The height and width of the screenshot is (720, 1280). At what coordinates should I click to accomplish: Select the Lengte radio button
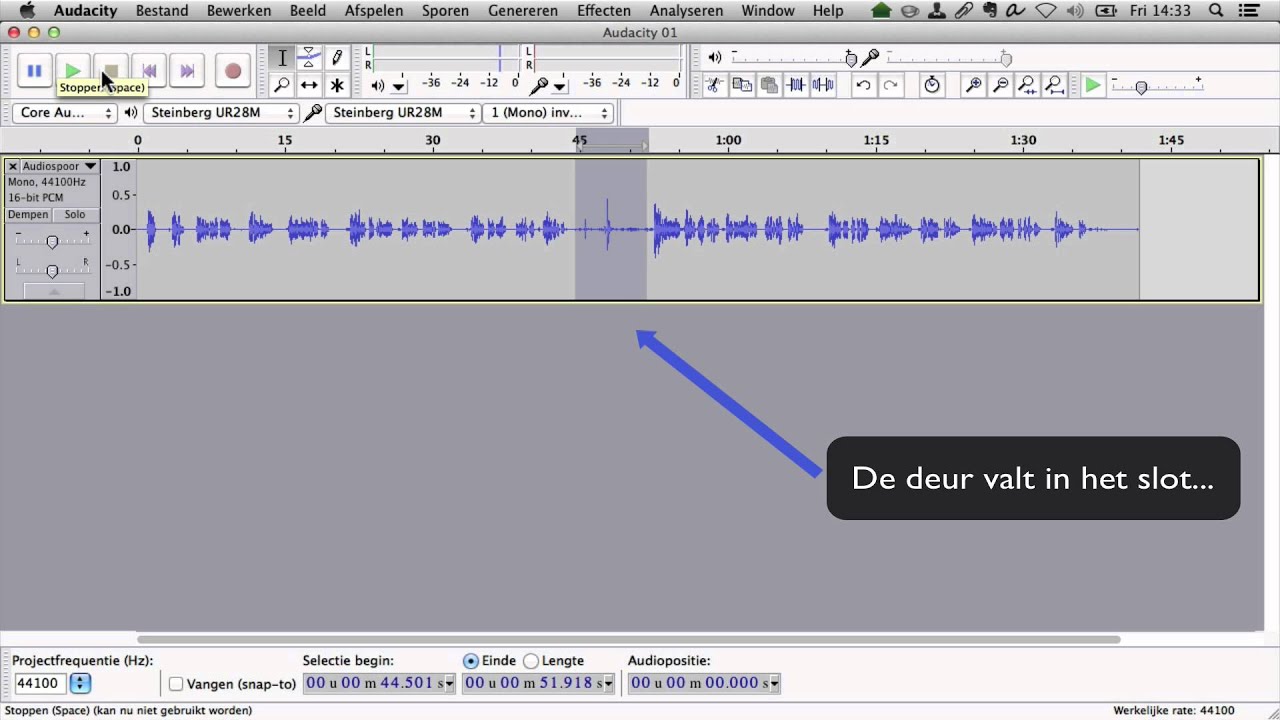[531, 661]
